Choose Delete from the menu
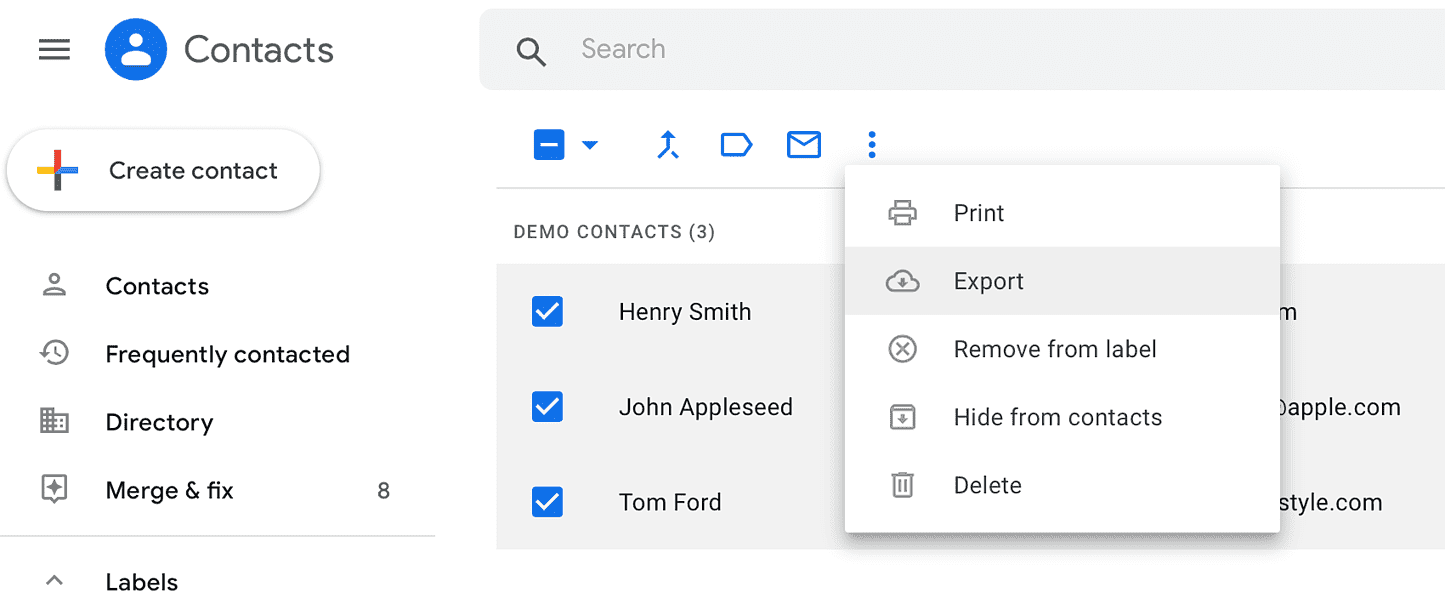This screenshot has width=1445, height=604. tap(1062, 485)
